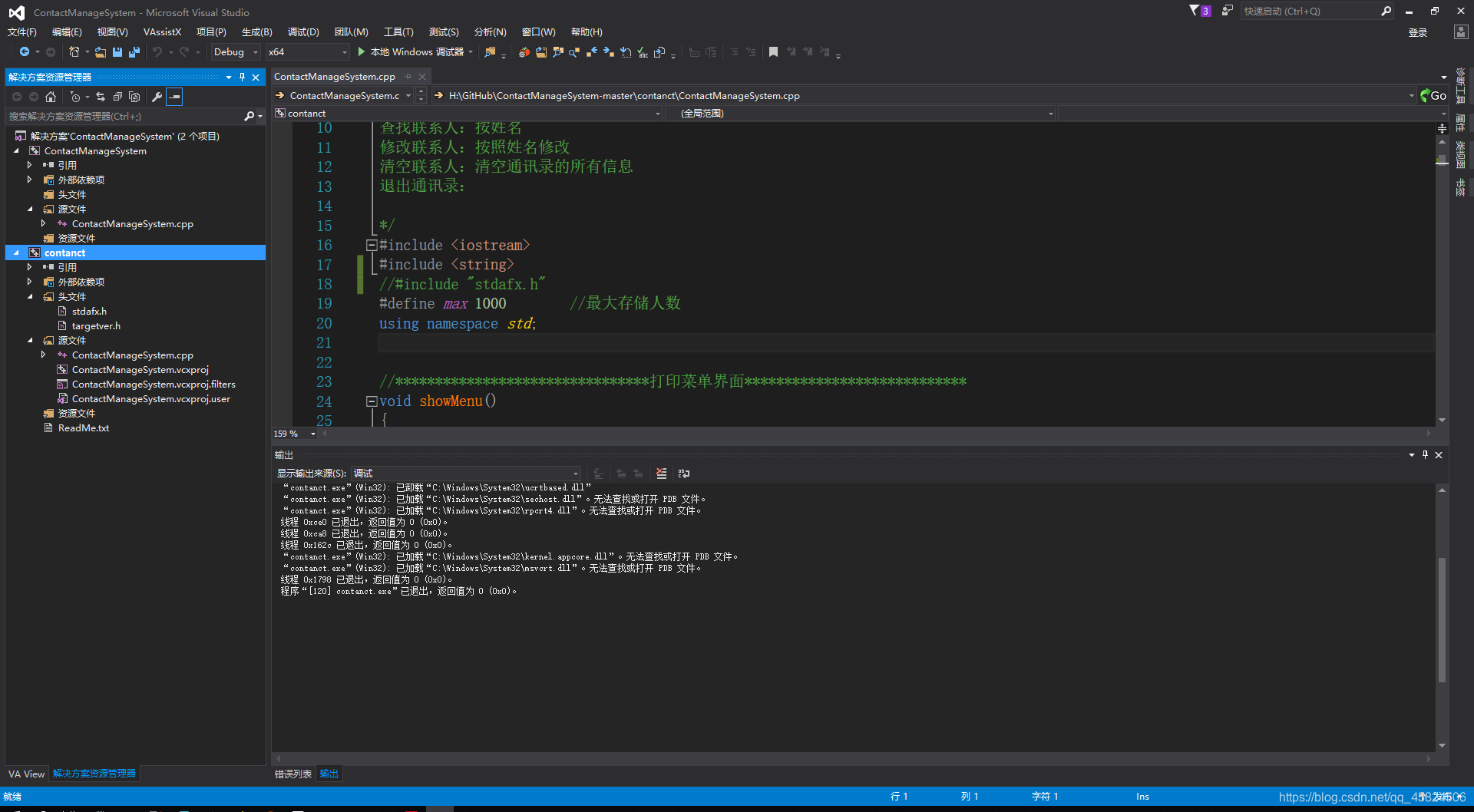Expand 外部依赖项 under ContactManageSystem project
1474x812 pixels.
coord(30,180)
